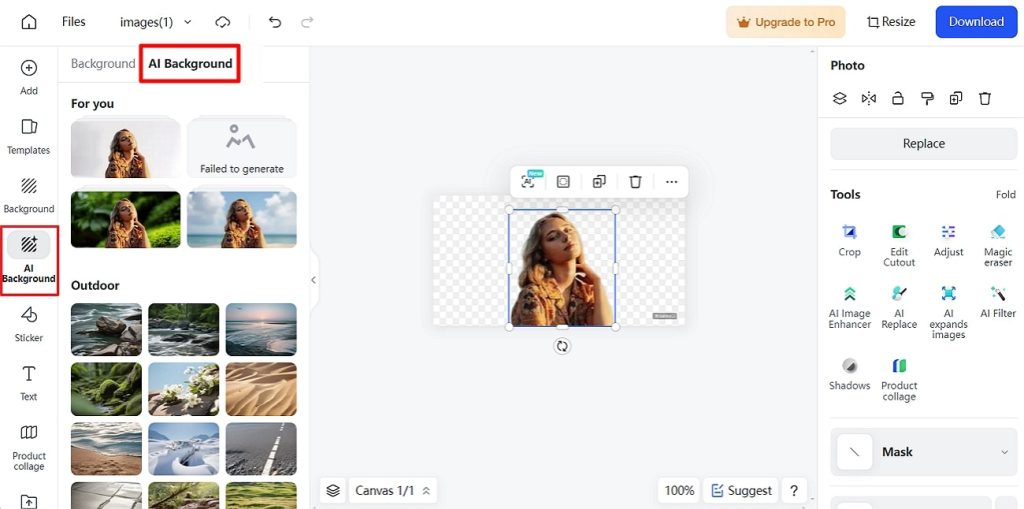Open the AI Filter tool
This screenshot has width=1024, height=509.
(x=998, y=301)
